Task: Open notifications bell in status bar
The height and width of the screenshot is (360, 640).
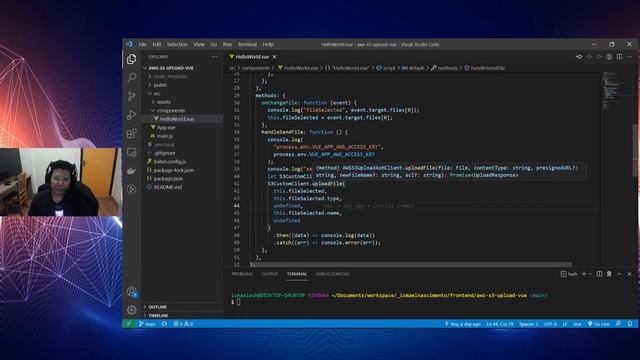Action: [630, 324]
